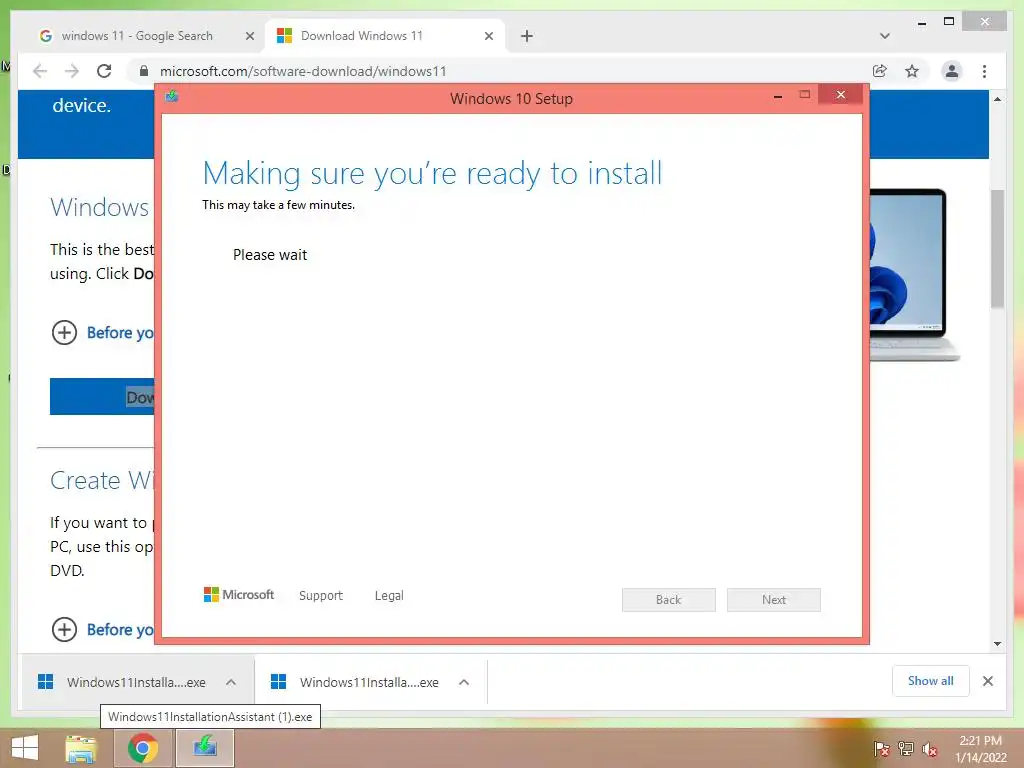1024x768 pixels.
Task: Click the share page icon in address bar
Action: [880, 71]
